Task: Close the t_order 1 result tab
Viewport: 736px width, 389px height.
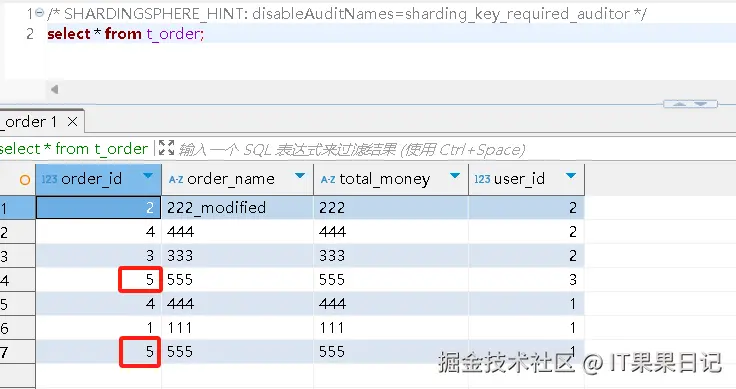Action: point(72,122)
